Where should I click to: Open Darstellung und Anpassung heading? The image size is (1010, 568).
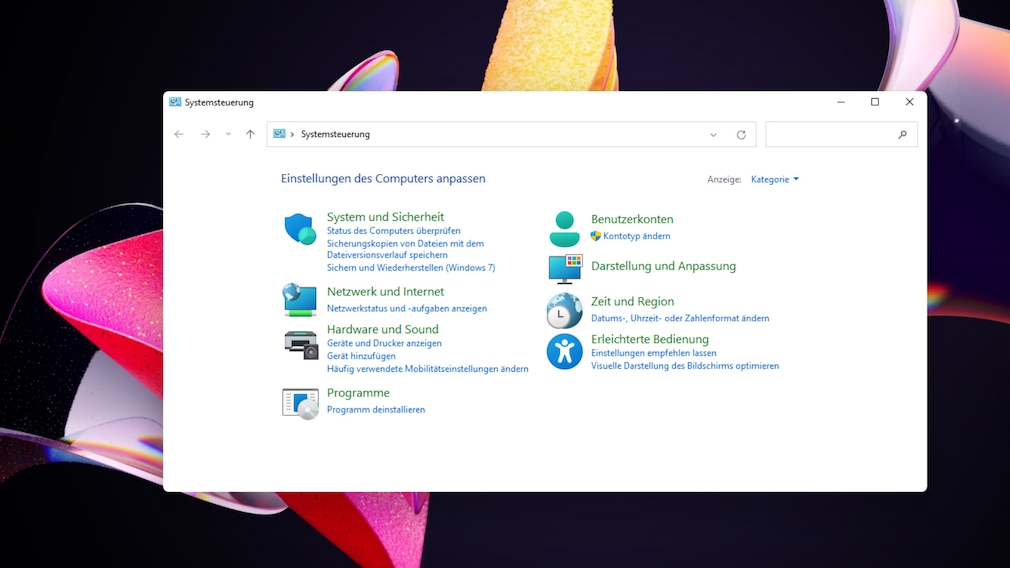tap(663, 266)
